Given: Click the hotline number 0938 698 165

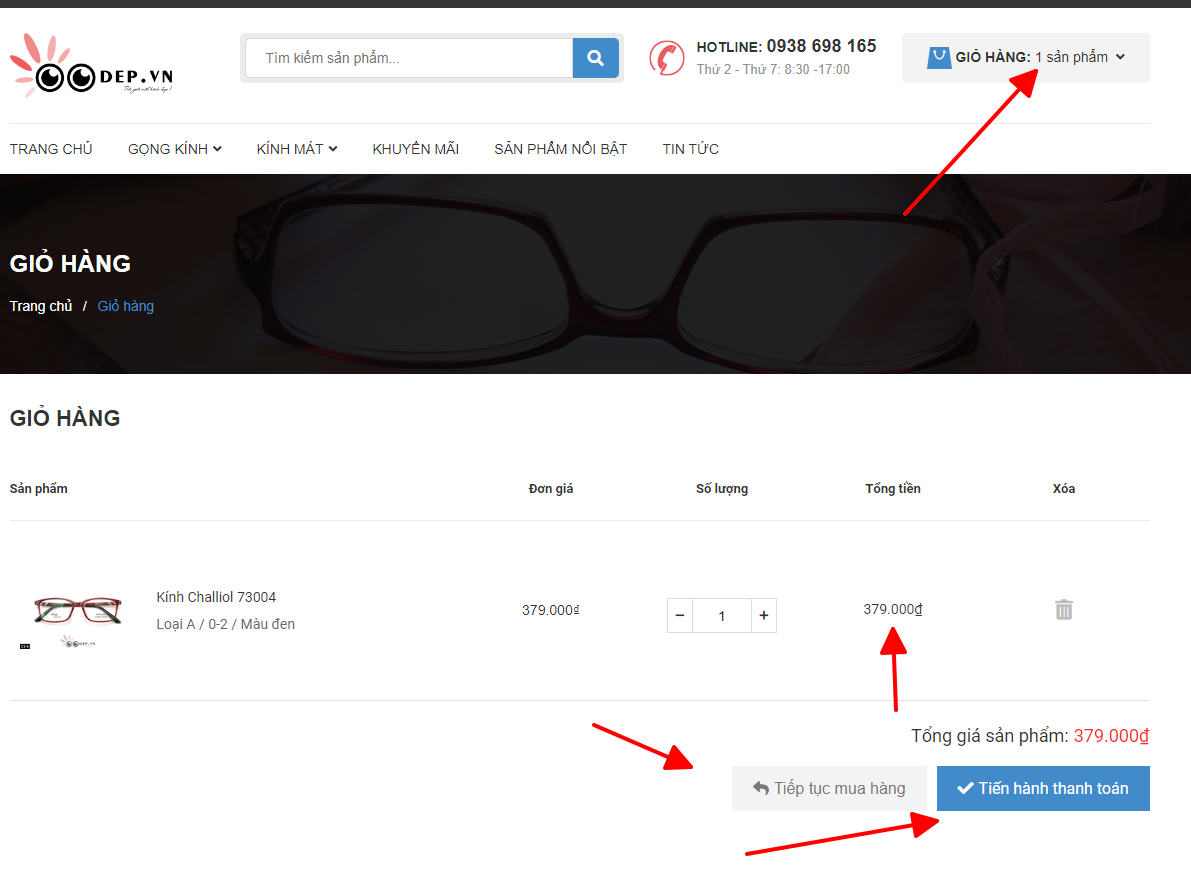Looking at the screenshot, I should [821, 46].
